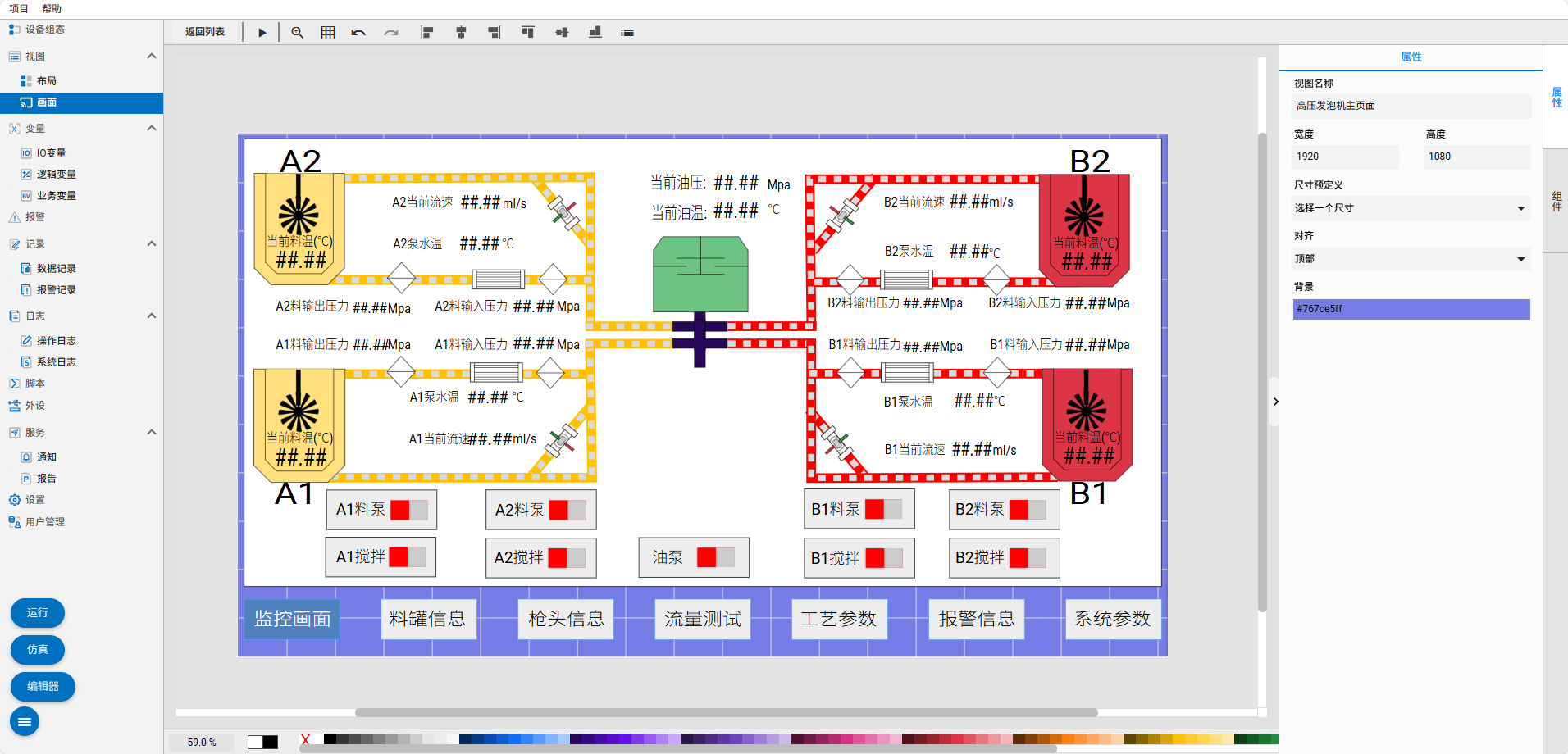Viewport: 1568px width, 754px height.
Task: Toggle the A1搅拌 switch
Action: (408, 556)
